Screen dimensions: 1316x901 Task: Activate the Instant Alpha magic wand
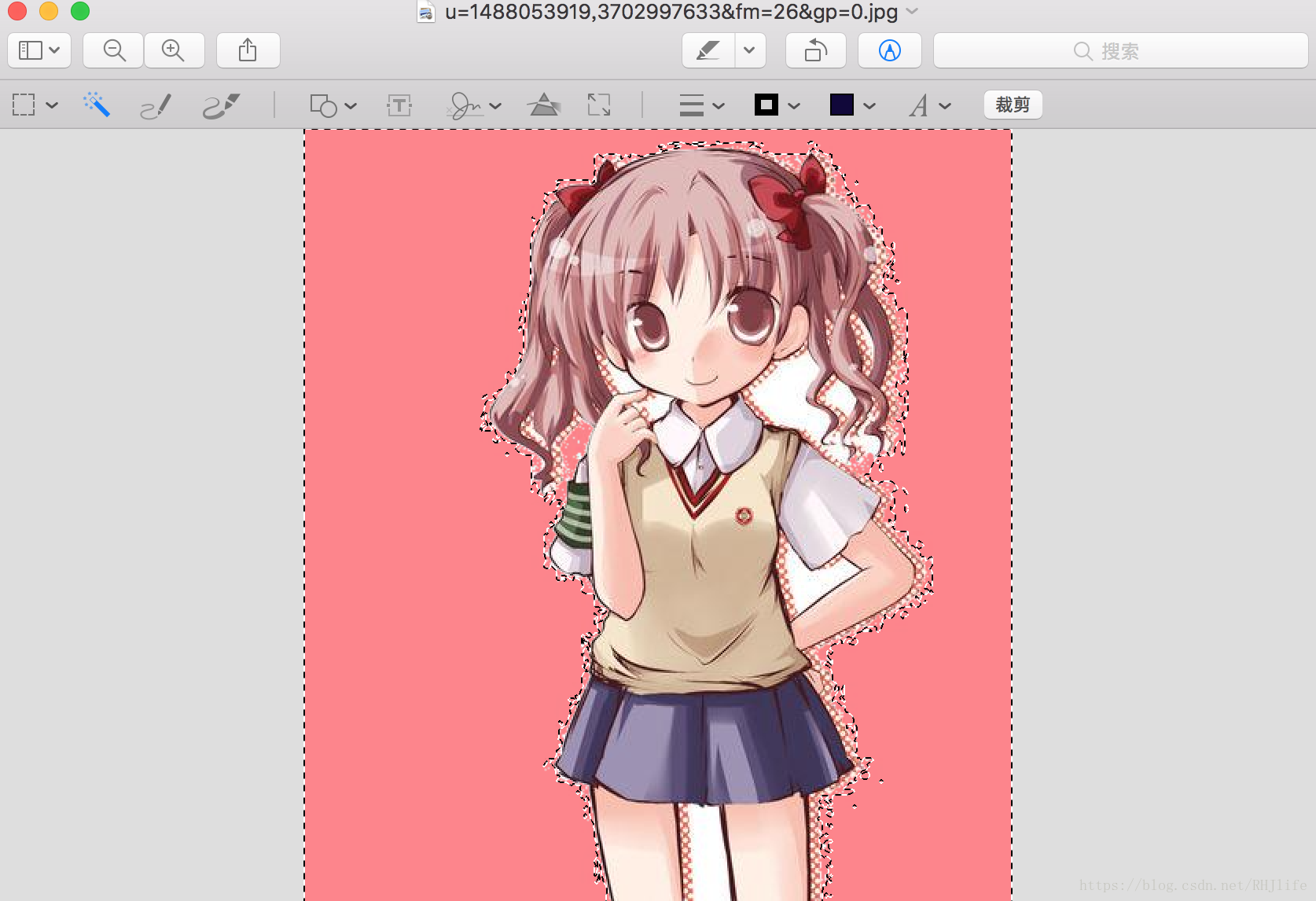97,105
